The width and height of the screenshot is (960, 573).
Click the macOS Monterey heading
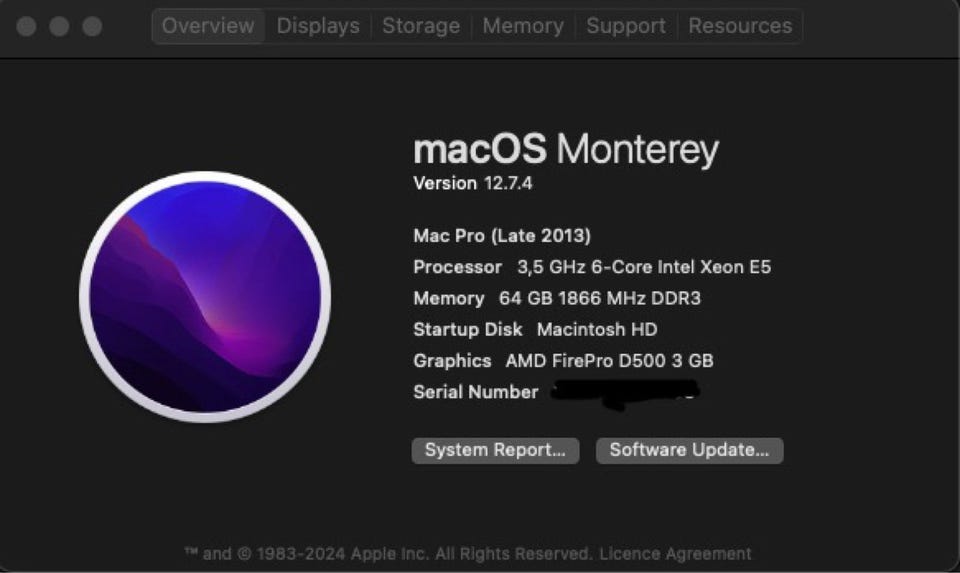(565, 150)
